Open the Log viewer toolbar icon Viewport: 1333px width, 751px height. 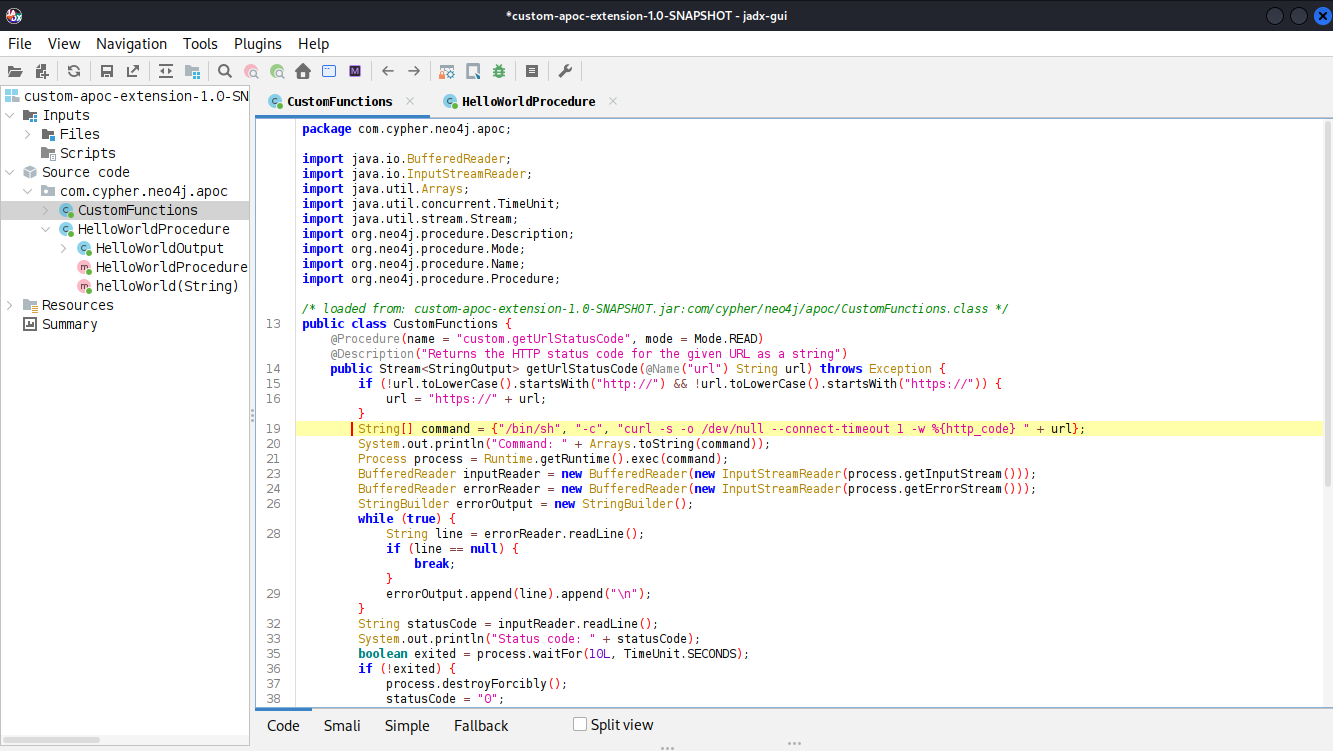pos(532,71)
